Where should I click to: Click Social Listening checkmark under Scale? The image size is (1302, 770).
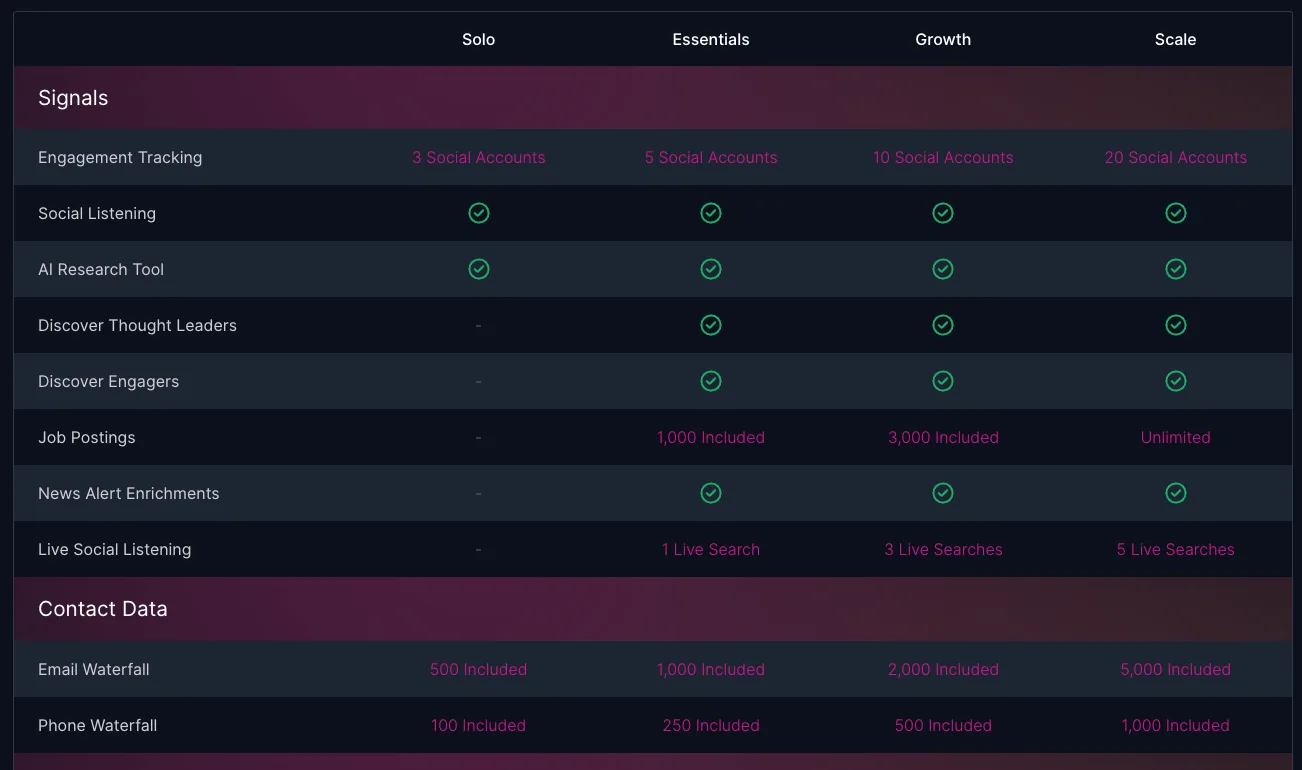click(x=1176, y=213)
